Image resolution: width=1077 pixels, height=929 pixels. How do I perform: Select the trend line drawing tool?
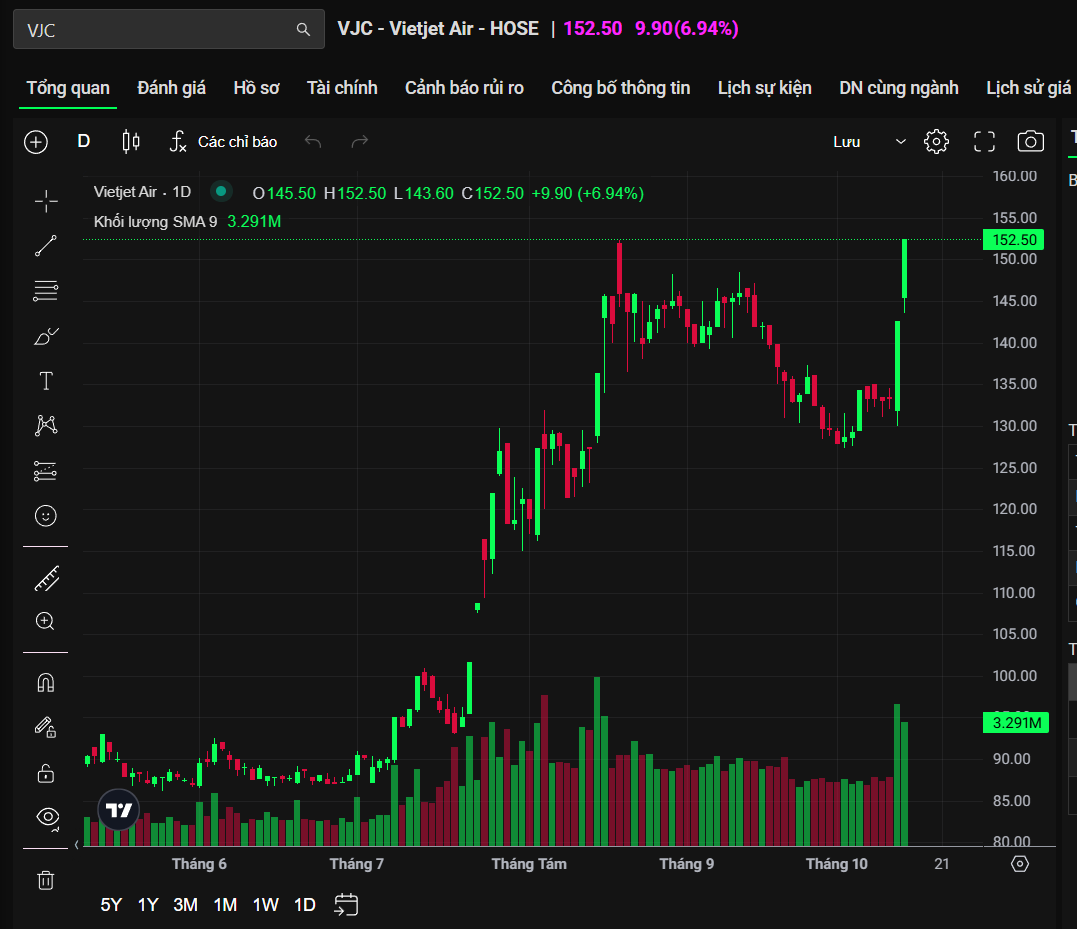click(46, 246)
